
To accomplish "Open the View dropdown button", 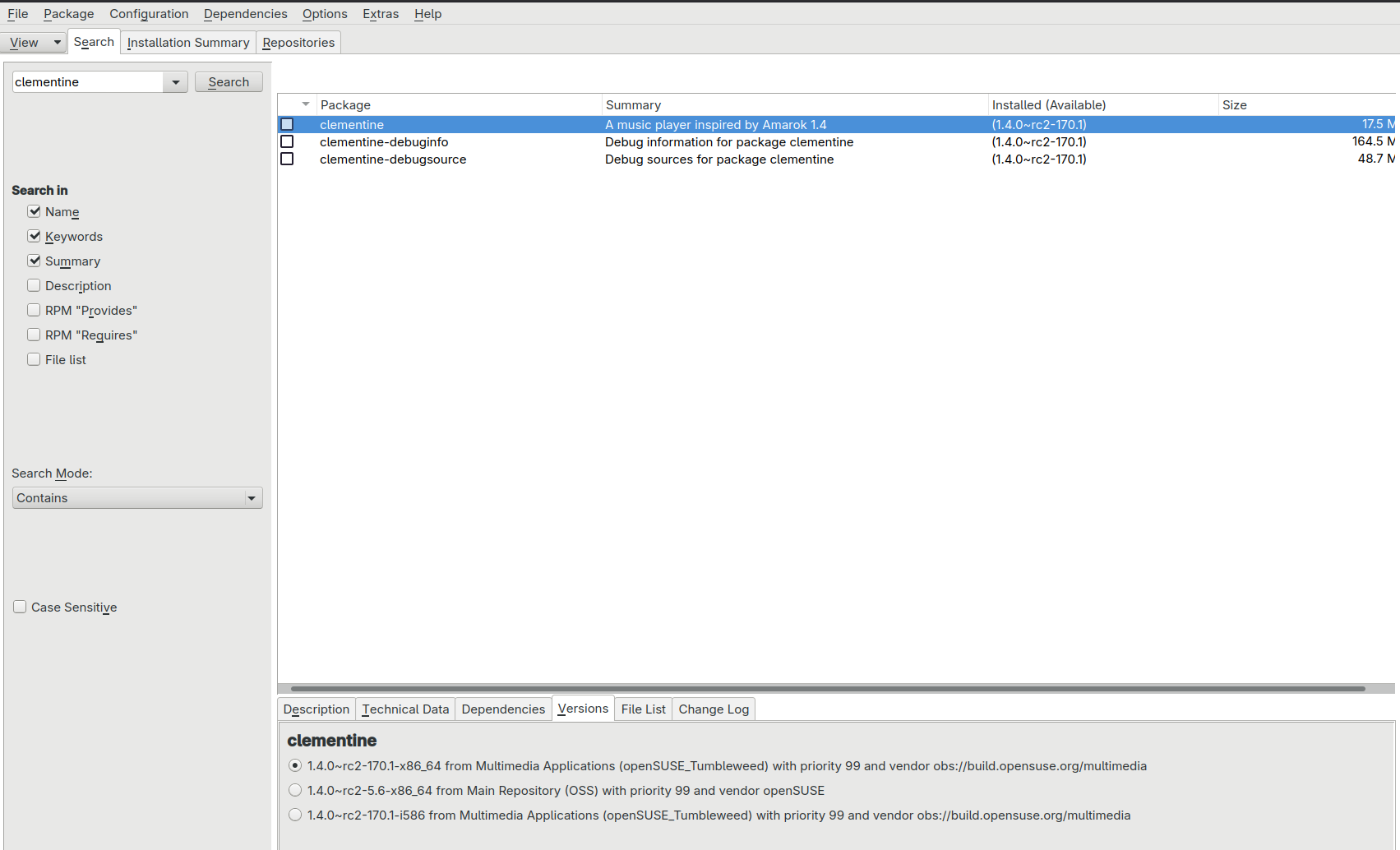I will click(33, 43).
